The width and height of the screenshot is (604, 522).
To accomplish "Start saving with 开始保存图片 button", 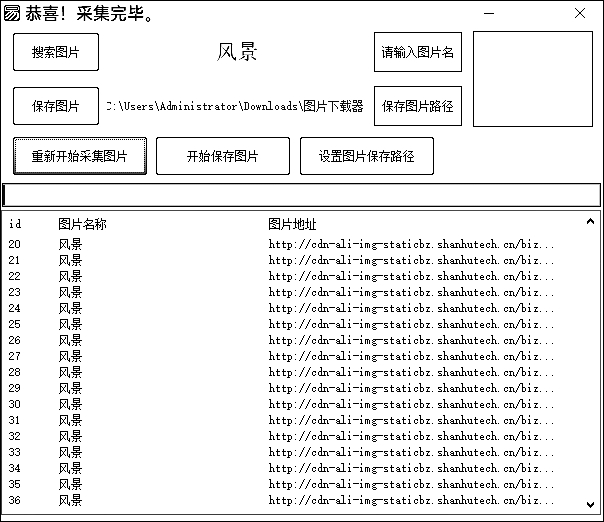I will [x=222, y=156].
